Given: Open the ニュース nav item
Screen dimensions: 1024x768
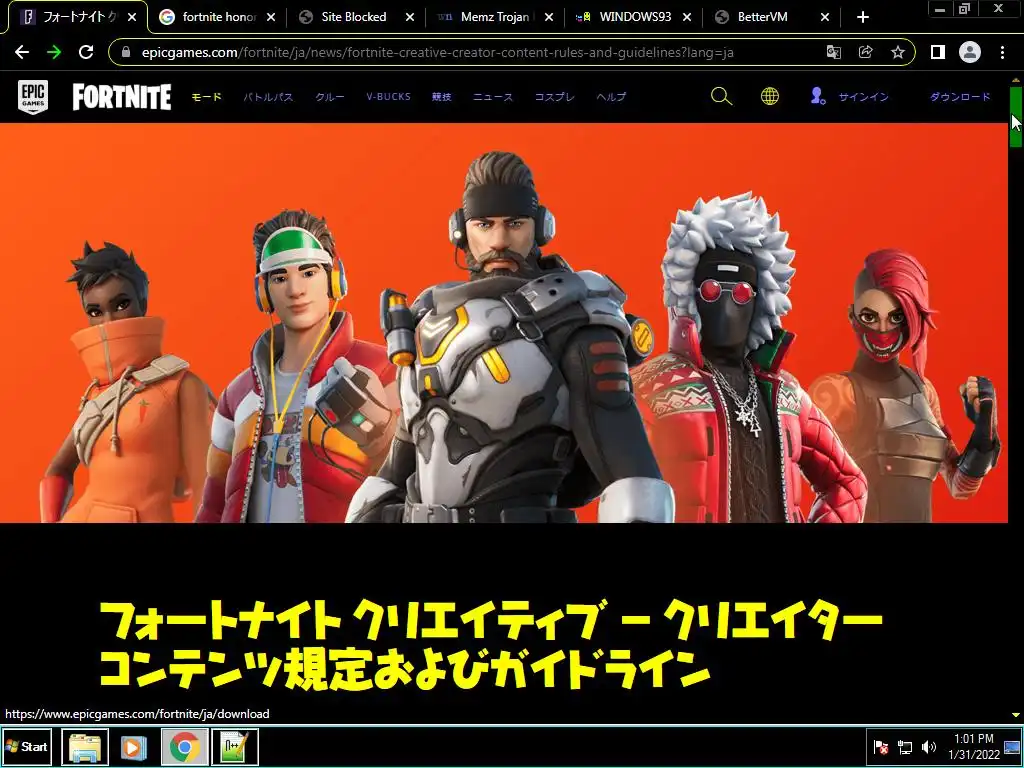Looking at the screenshot, I should tap(493, 97).
